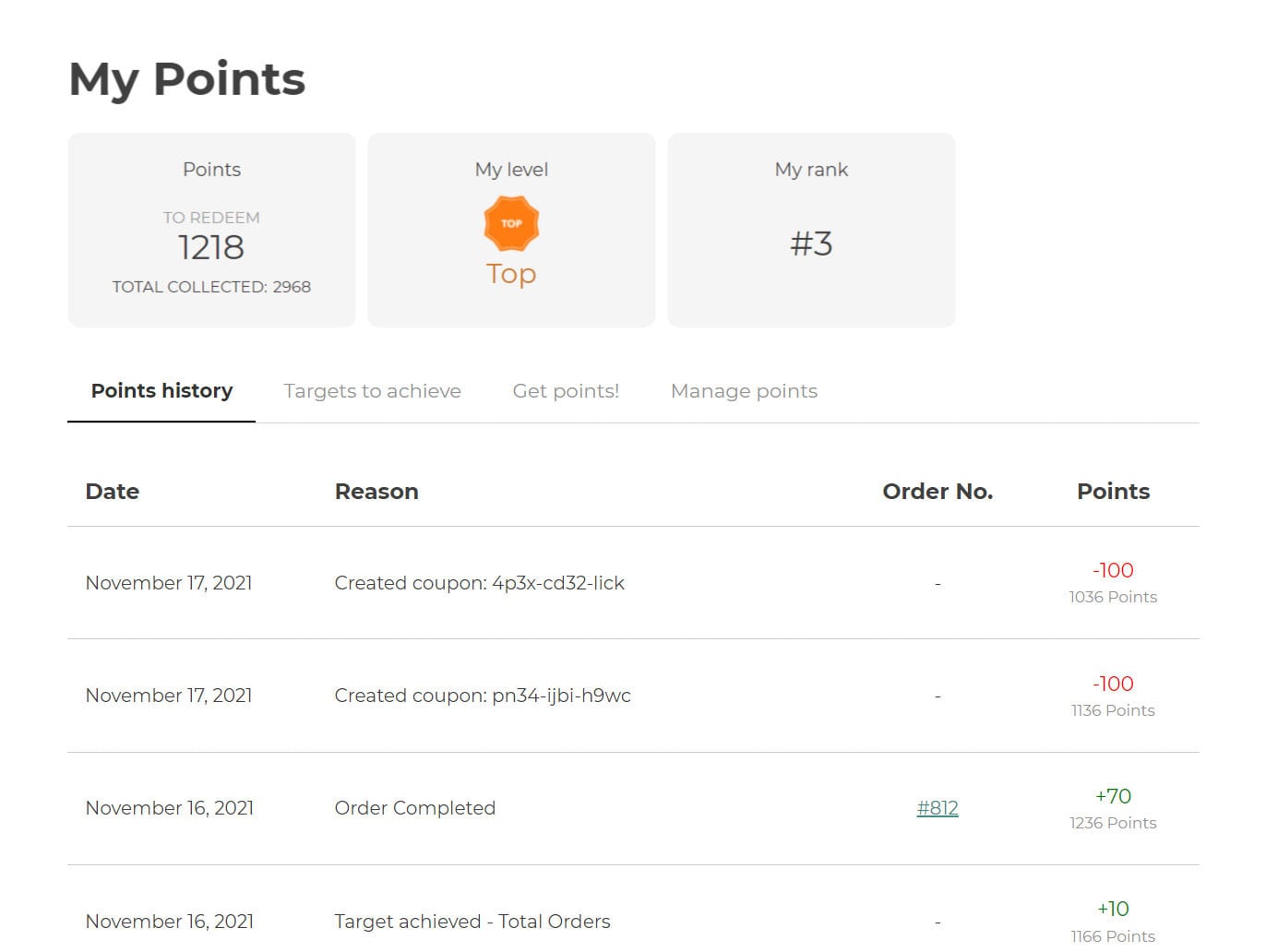Switch to Points history tab
The width and height of the screenshot is (1266, 952).
tap(161, 391)
